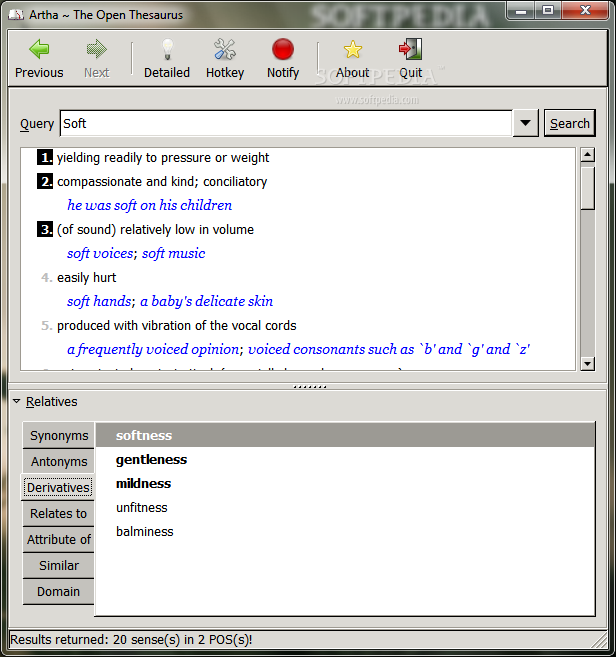Click the pane divider handle dots
Screen dimensions: 616x657
pos(310,387)
